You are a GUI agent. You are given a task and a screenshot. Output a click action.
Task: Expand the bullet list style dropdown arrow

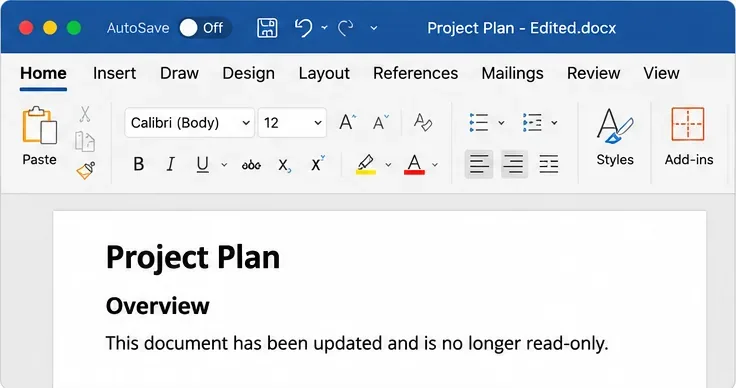point(501,123)
